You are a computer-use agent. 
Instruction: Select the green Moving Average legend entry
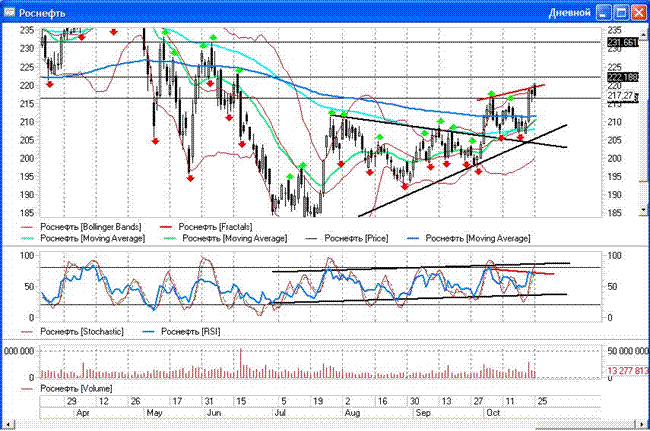(226, 238)
